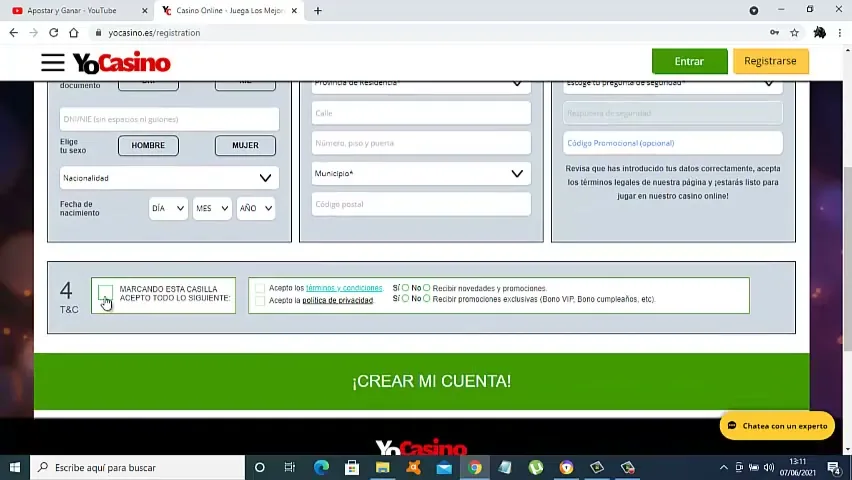Screen dimensions: 852x480
Task: Open Task View on the taskbar
Action: pos(290,467)
